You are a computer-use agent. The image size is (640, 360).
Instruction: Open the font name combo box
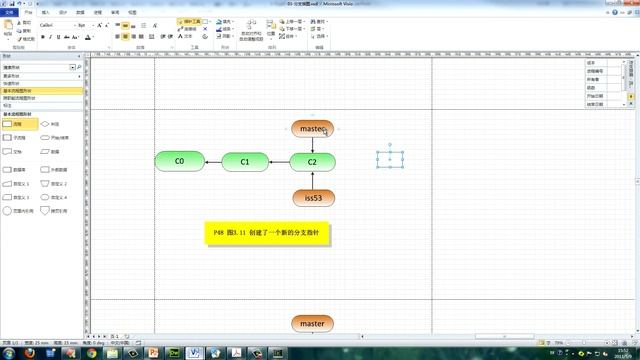pyautogui.click(x=58, y=25)
